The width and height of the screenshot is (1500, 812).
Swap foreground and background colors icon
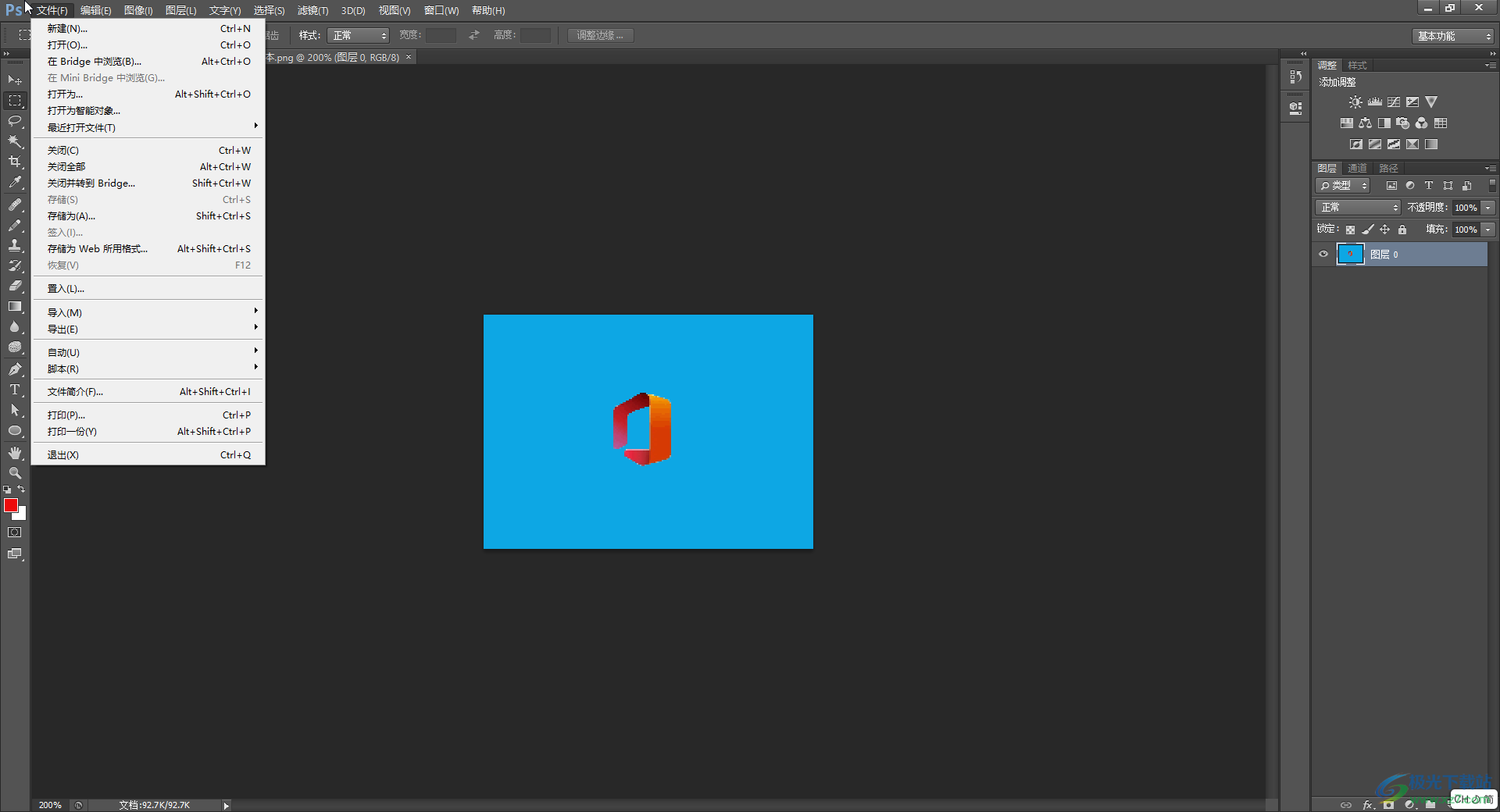21,490
